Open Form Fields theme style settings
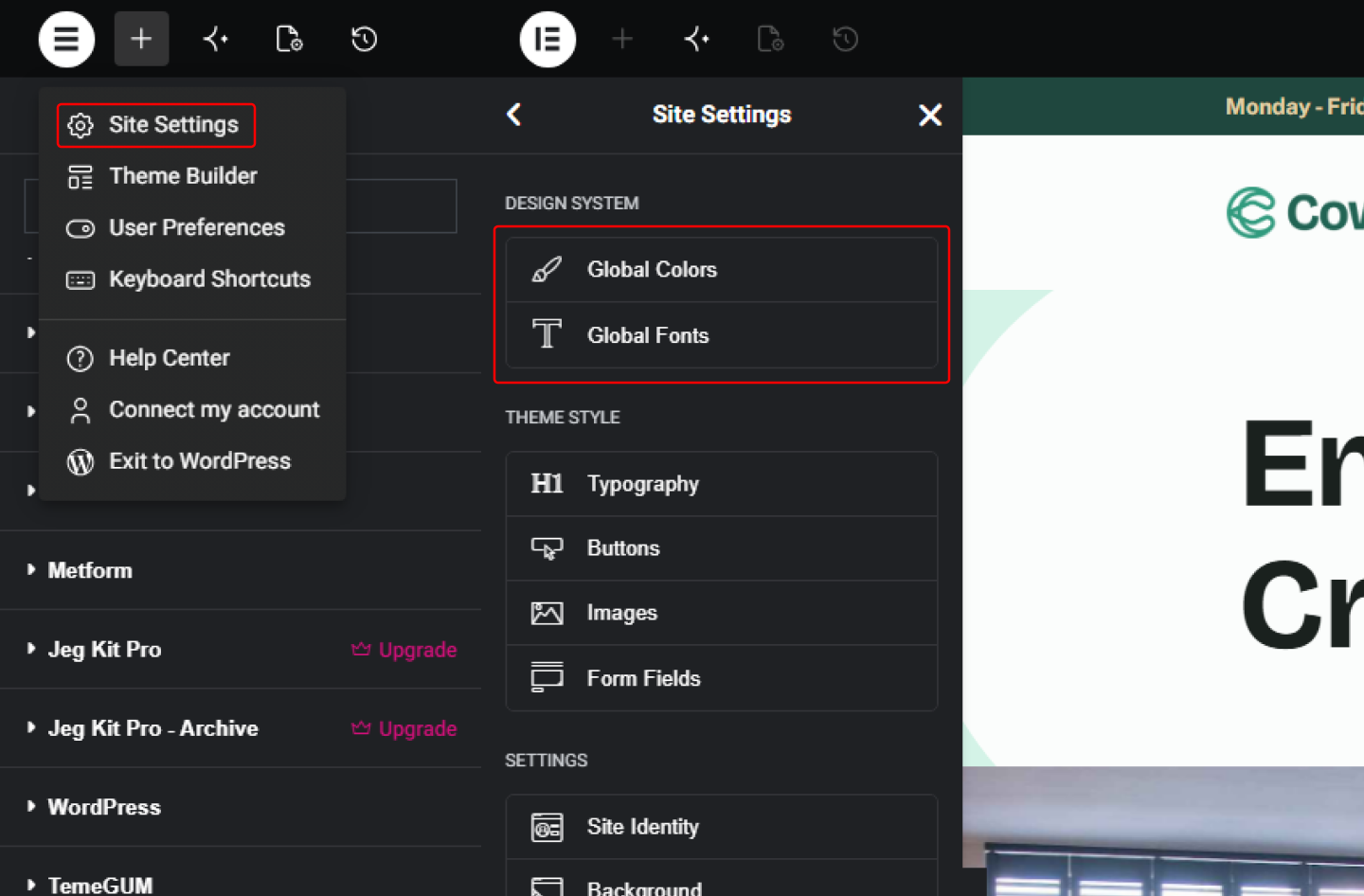 [x=722, y=678]
